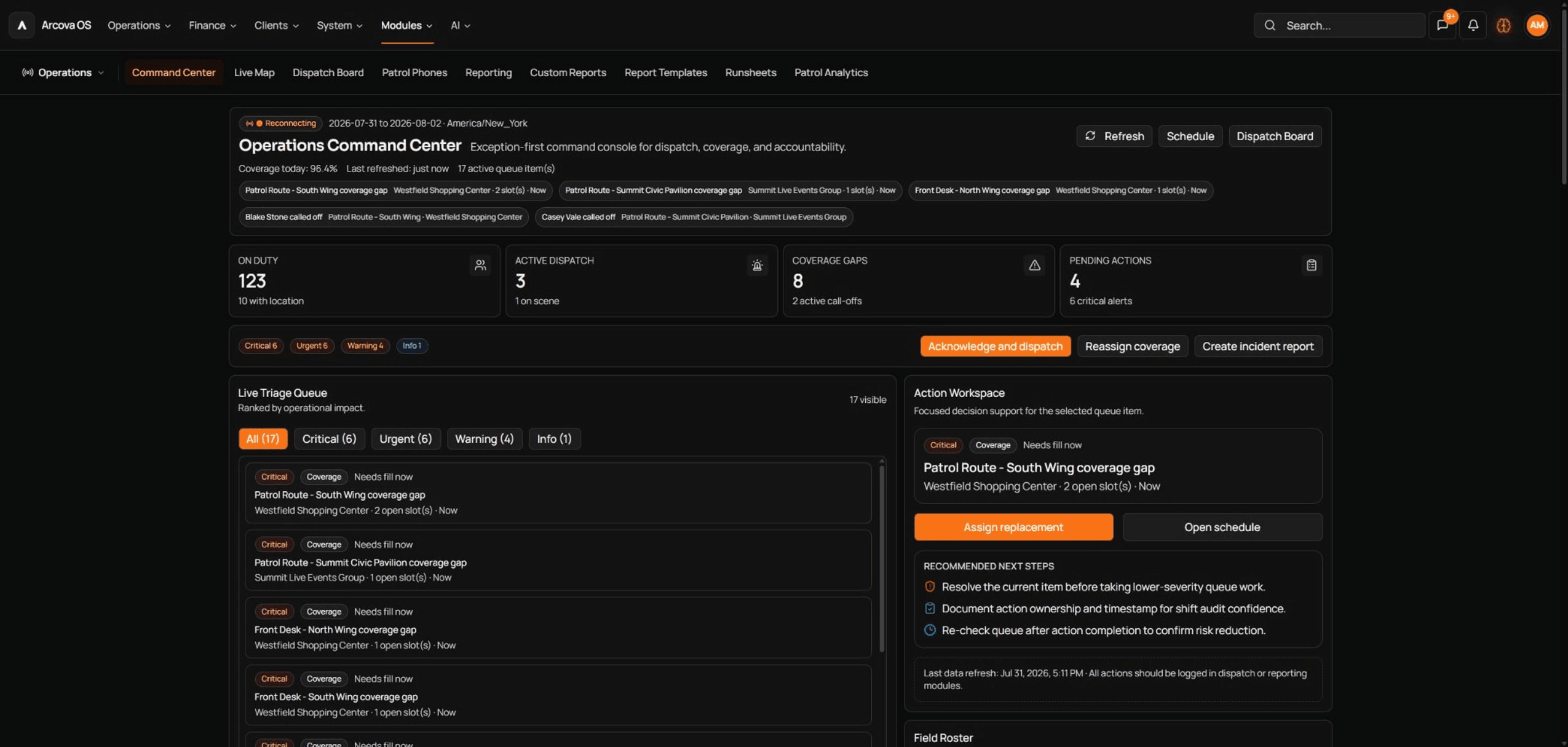Expand the Modules menu
Screen dimensions: 1568x747
406,25
